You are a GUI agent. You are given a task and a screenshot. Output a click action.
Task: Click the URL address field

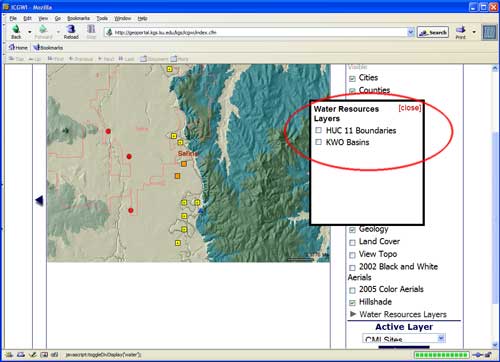coord(260,32)
